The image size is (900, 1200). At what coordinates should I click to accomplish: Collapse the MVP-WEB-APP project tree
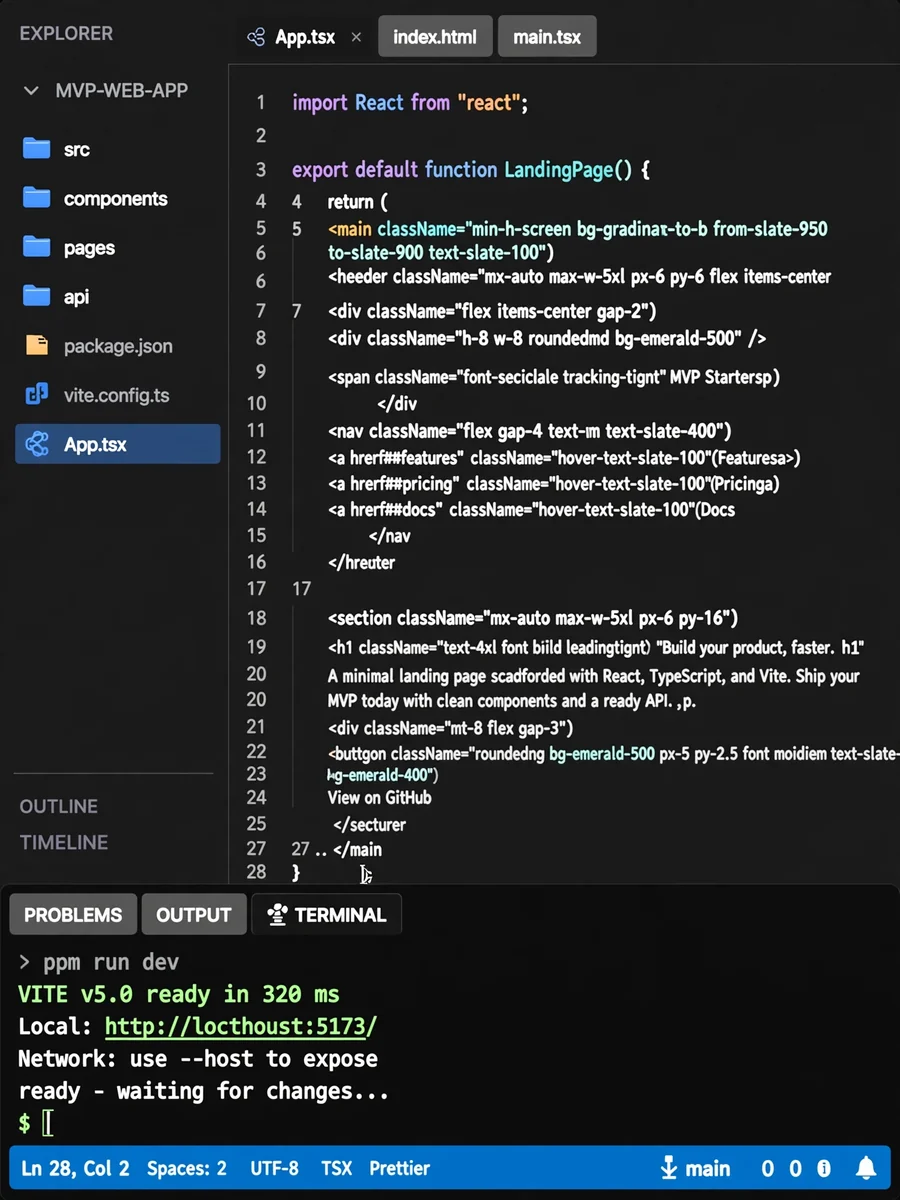pyautogui.click(x=32, y=90)
